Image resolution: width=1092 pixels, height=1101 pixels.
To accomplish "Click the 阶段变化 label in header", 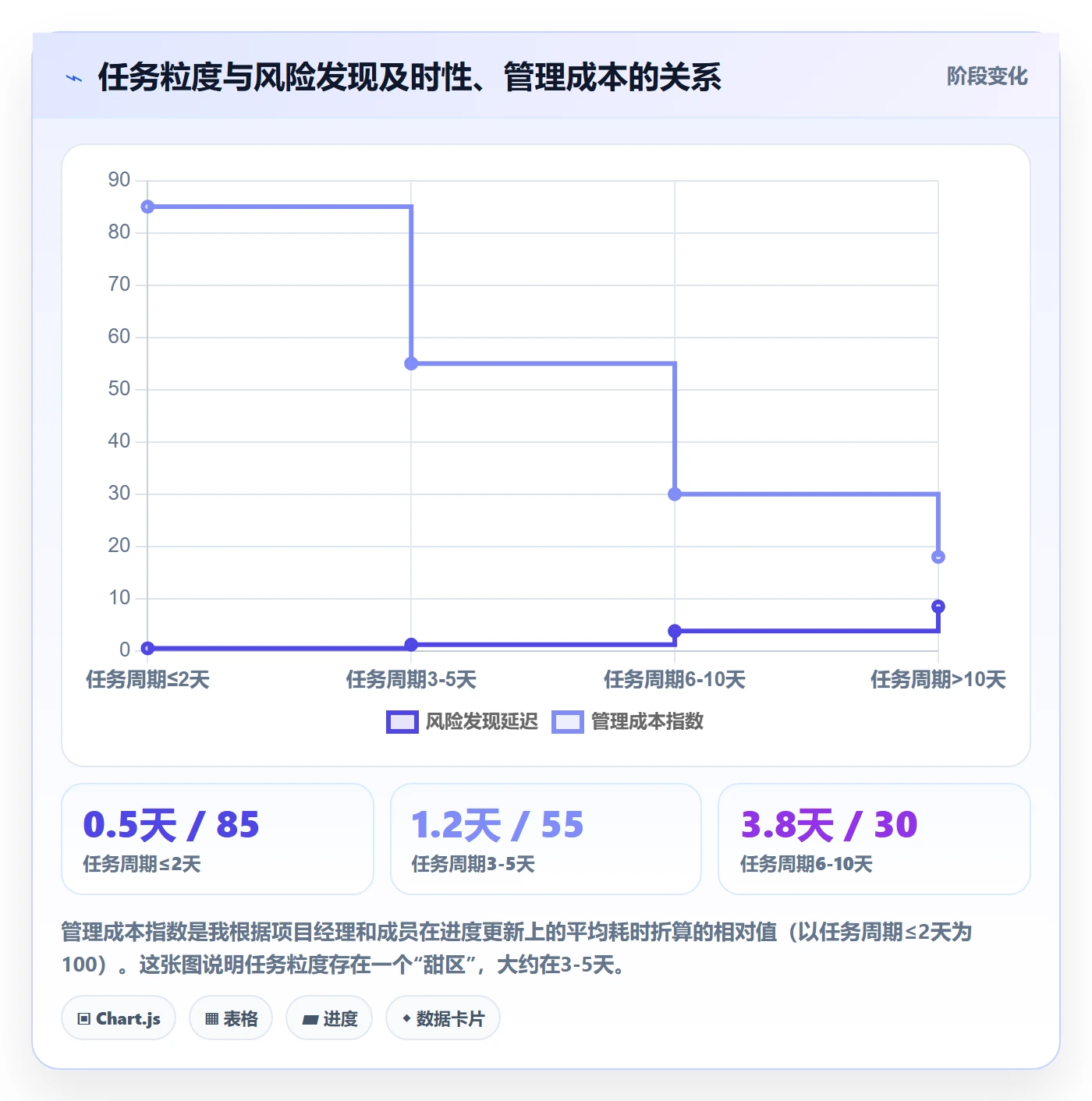I will [x=987, y=76].
